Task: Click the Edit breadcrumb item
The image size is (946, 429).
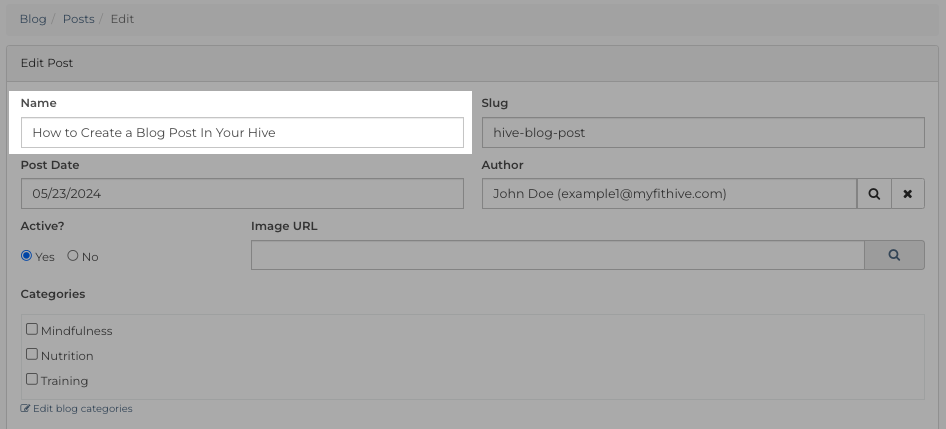Action: (x=122, y=19)
